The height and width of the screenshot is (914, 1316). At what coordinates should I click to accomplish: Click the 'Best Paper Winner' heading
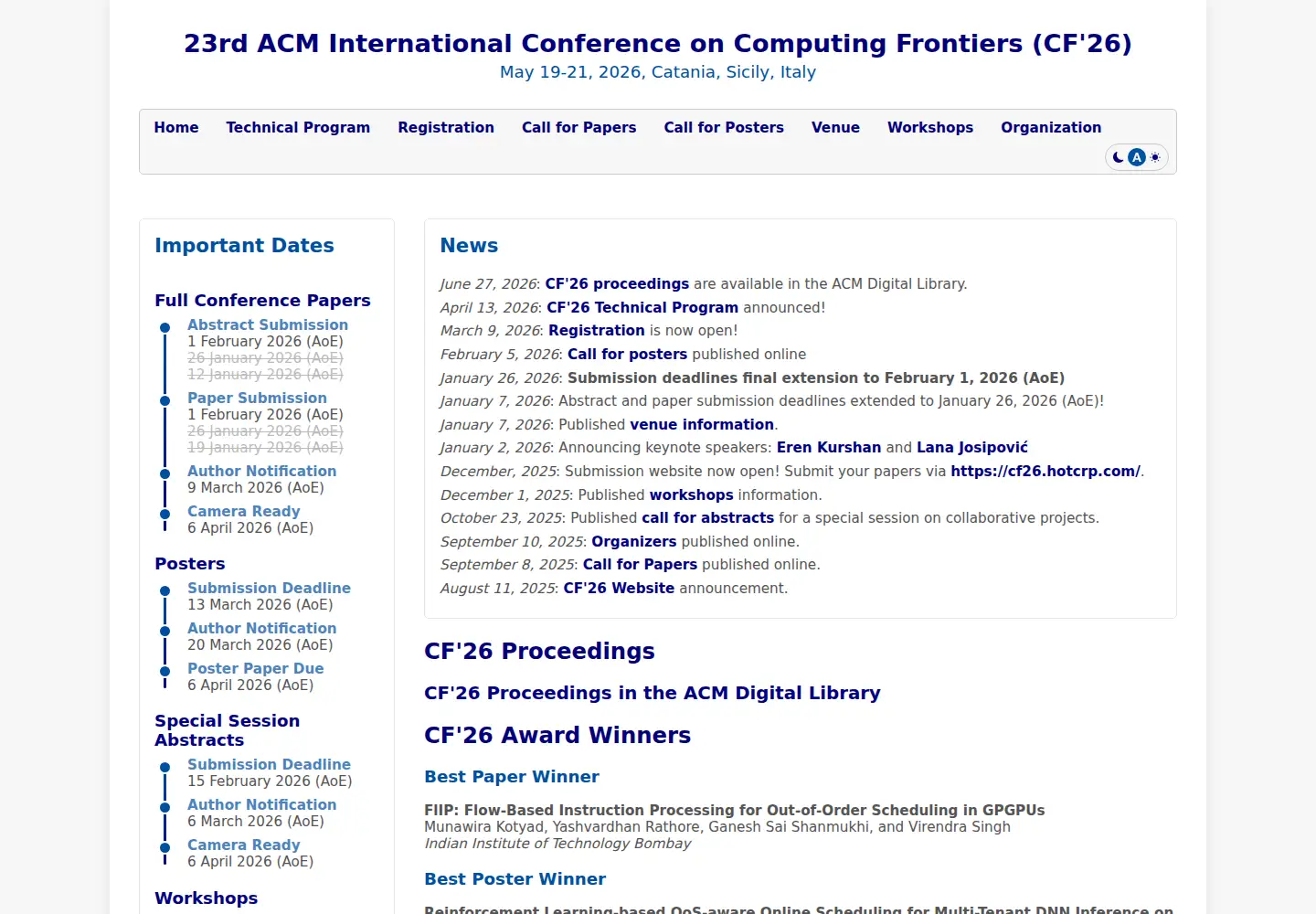click(x=512, y=777)
